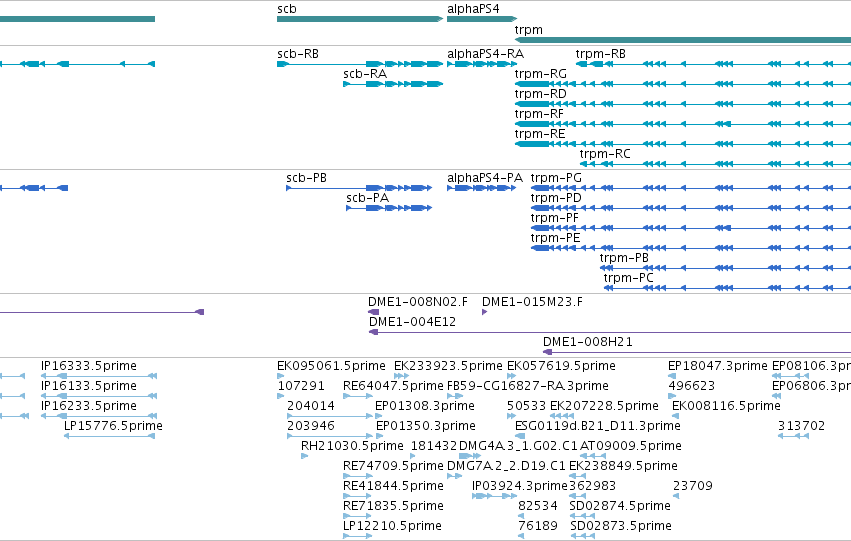Click the alphaPS4-PA protein label
The width and height of the screenshot is (851, 541).
click(x=485, y=178)
